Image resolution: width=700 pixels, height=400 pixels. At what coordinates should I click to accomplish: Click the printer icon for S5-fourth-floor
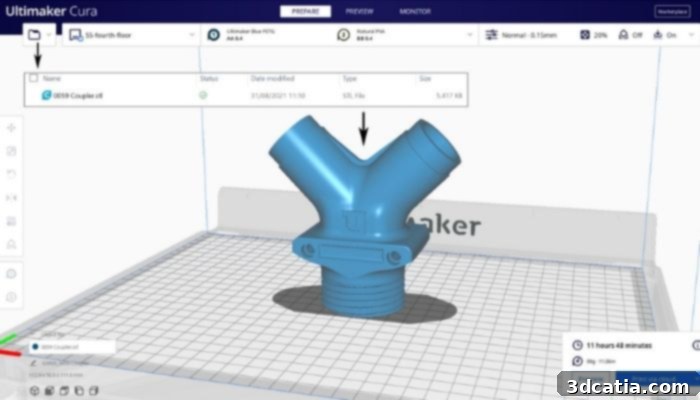75,35
